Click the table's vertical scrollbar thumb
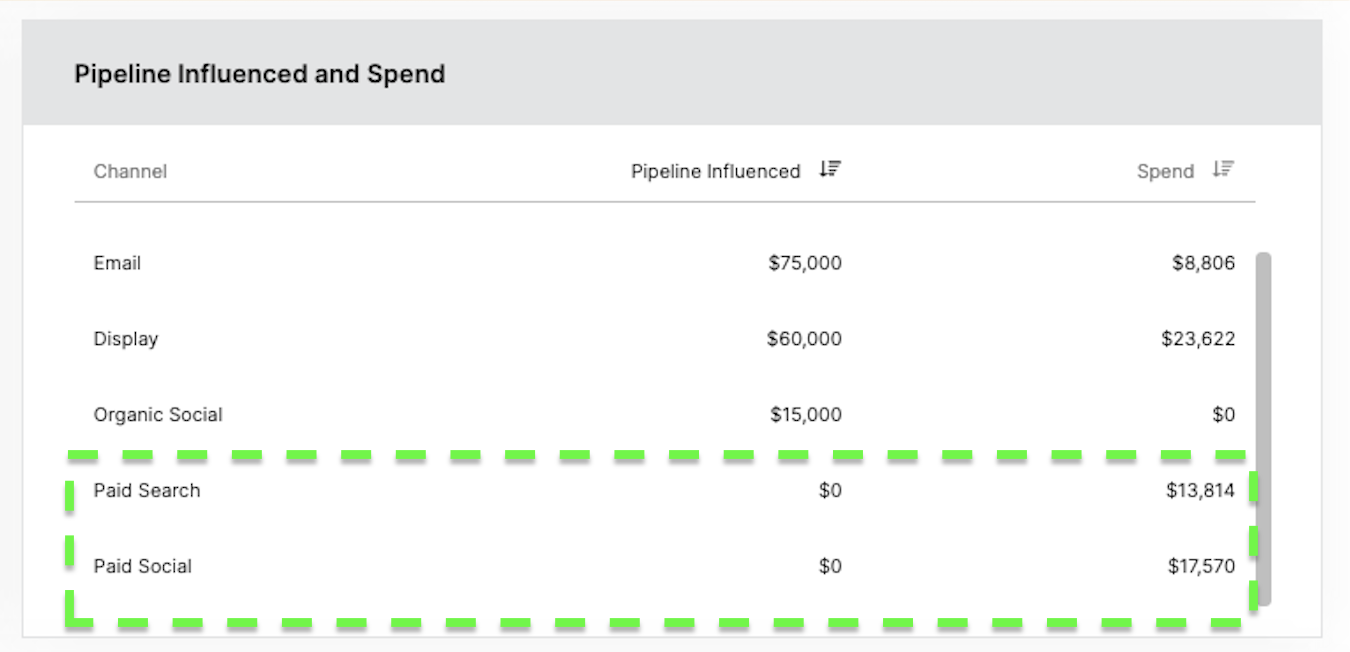 1263,429
